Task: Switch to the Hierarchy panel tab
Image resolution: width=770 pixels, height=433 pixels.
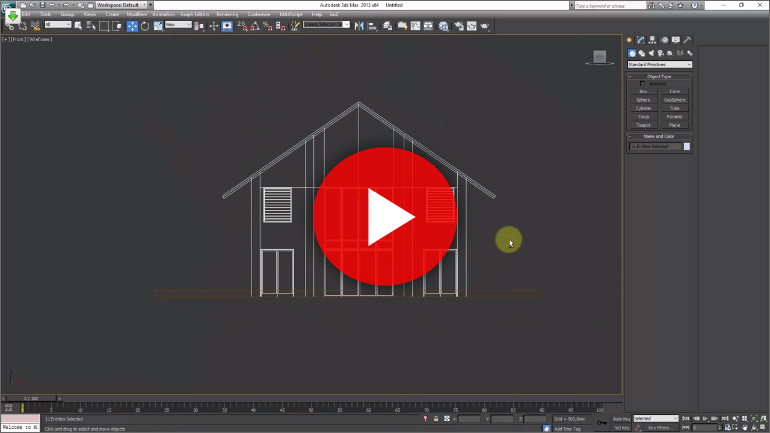Action: click(x=652, y=40)
